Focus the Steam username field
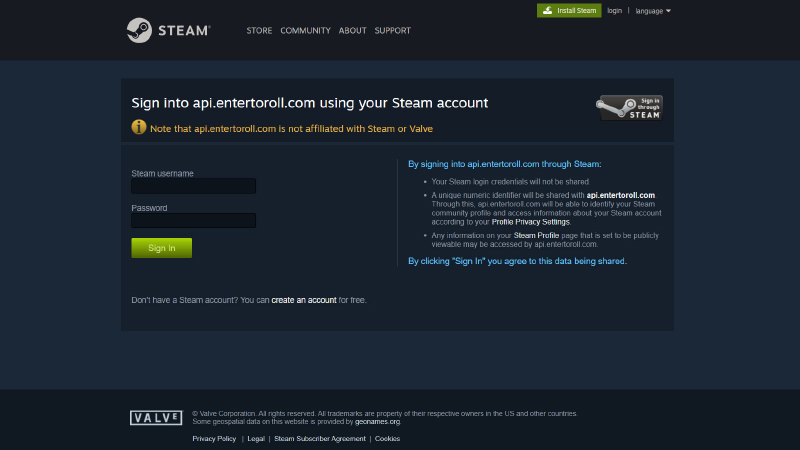Screen dimensions: 800x450 click(x=193, y=186)
